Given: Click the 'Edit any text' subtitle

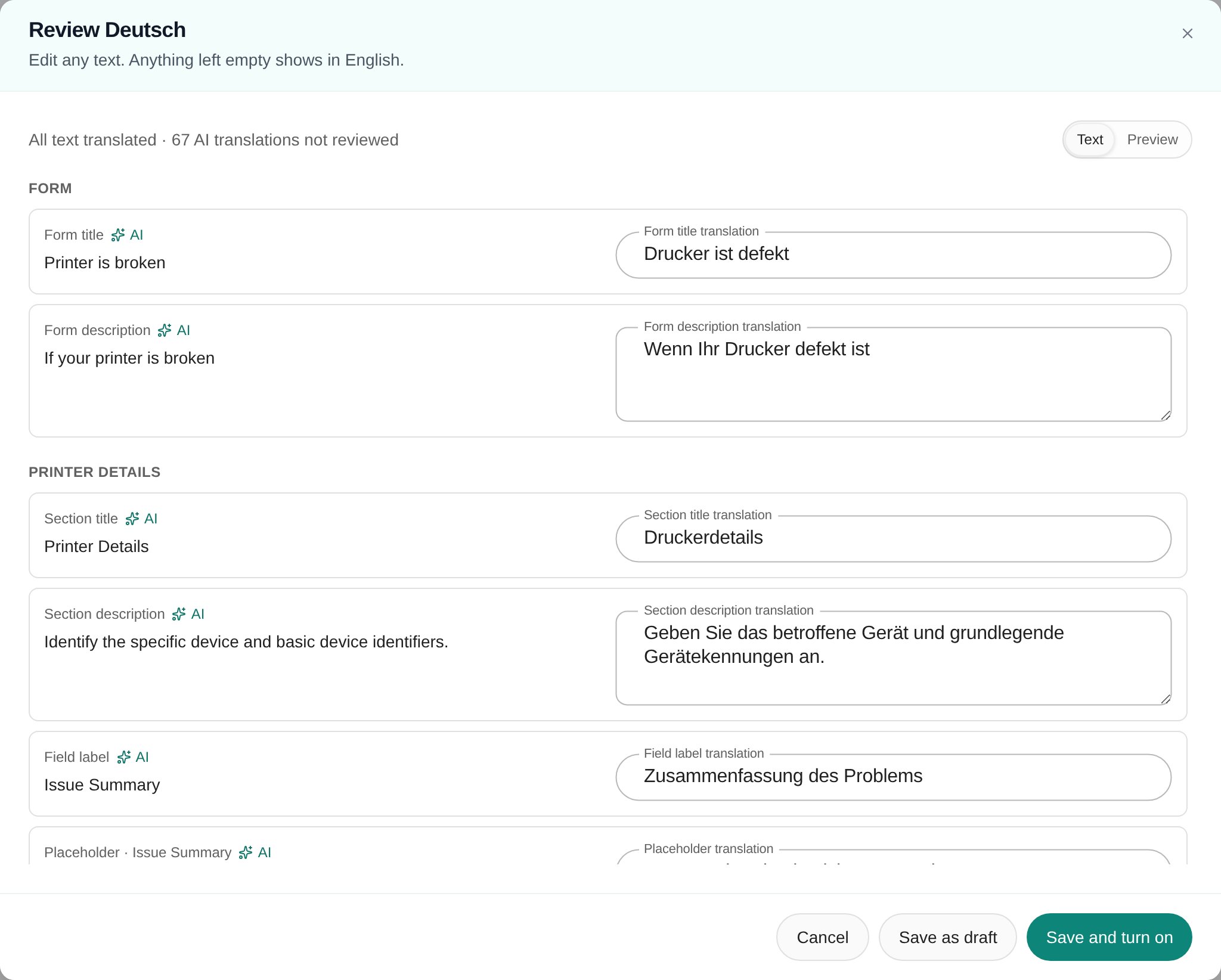Looking at the screenshot, I should [216, 60].
